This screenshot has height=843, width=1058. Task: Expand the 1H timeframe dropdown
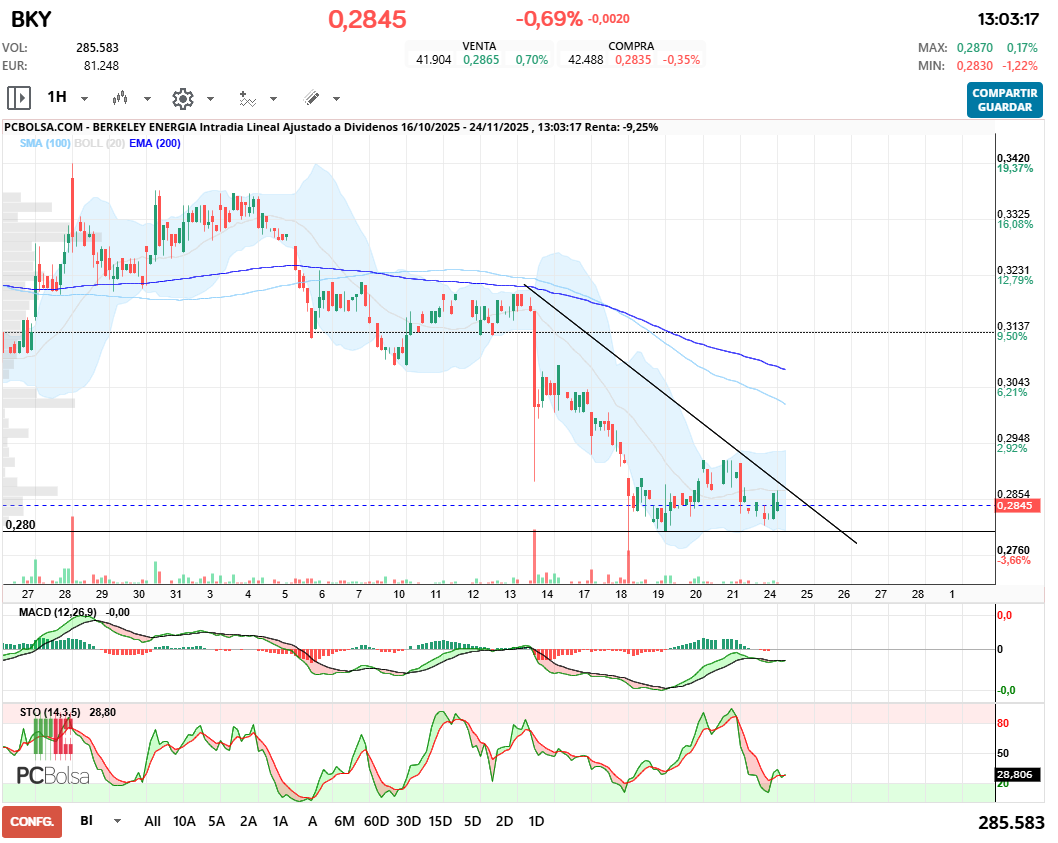[84, 99]
